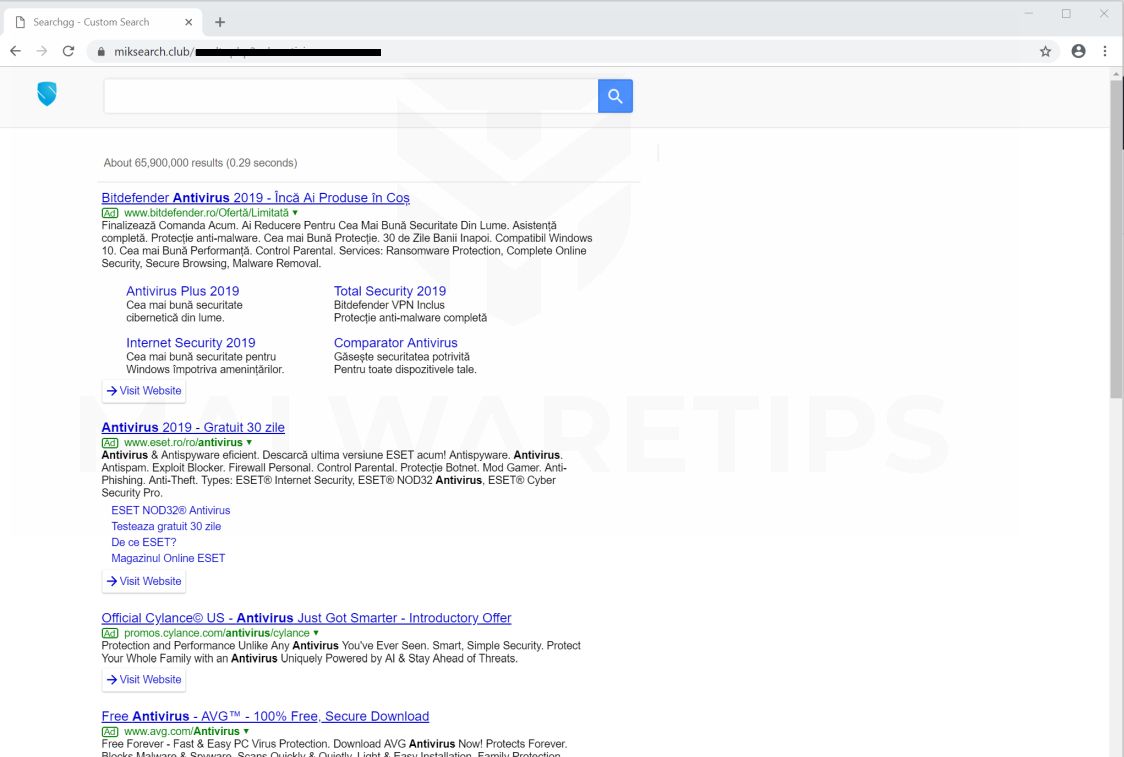
Task: Click the Ad badge beside eset.ro URL
Action: coord(110,442)
